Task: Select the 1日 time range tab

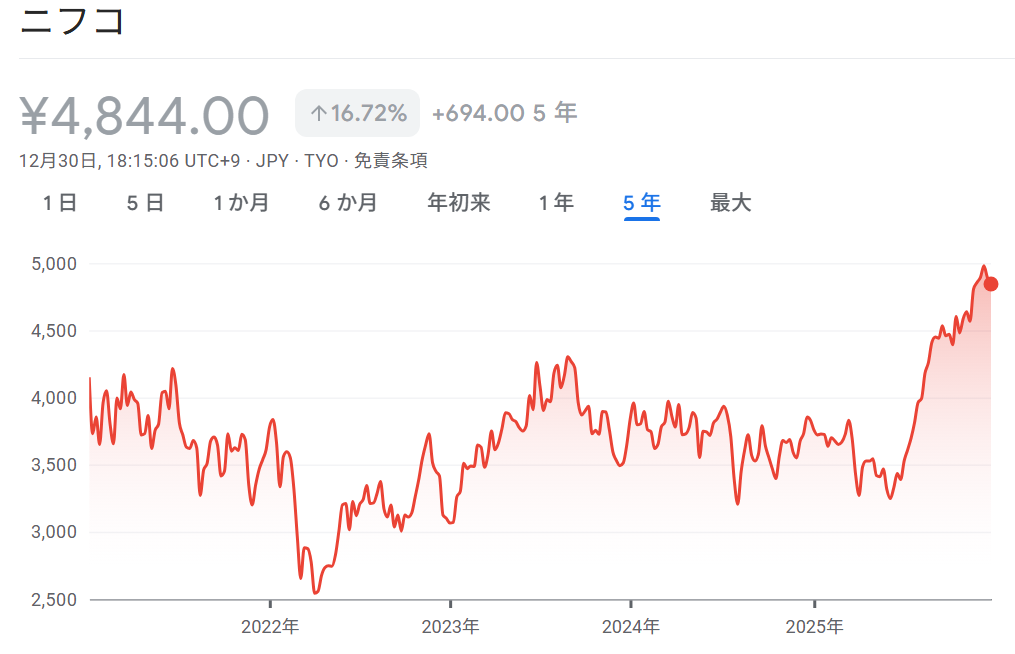Action: pos(60,203)
